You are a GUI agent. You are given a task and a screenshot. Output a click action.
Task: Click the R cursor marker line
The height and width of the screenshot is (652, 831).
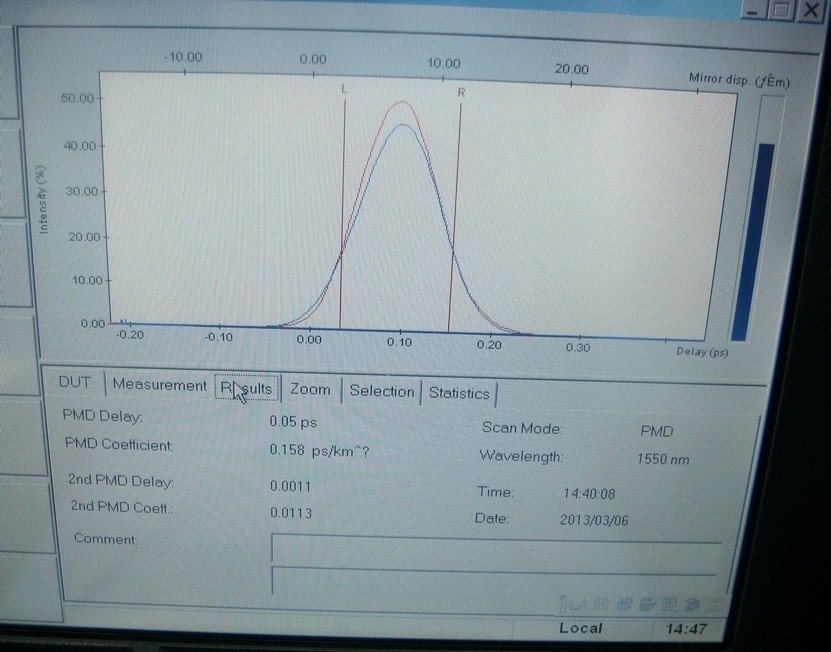pos(455,217)
